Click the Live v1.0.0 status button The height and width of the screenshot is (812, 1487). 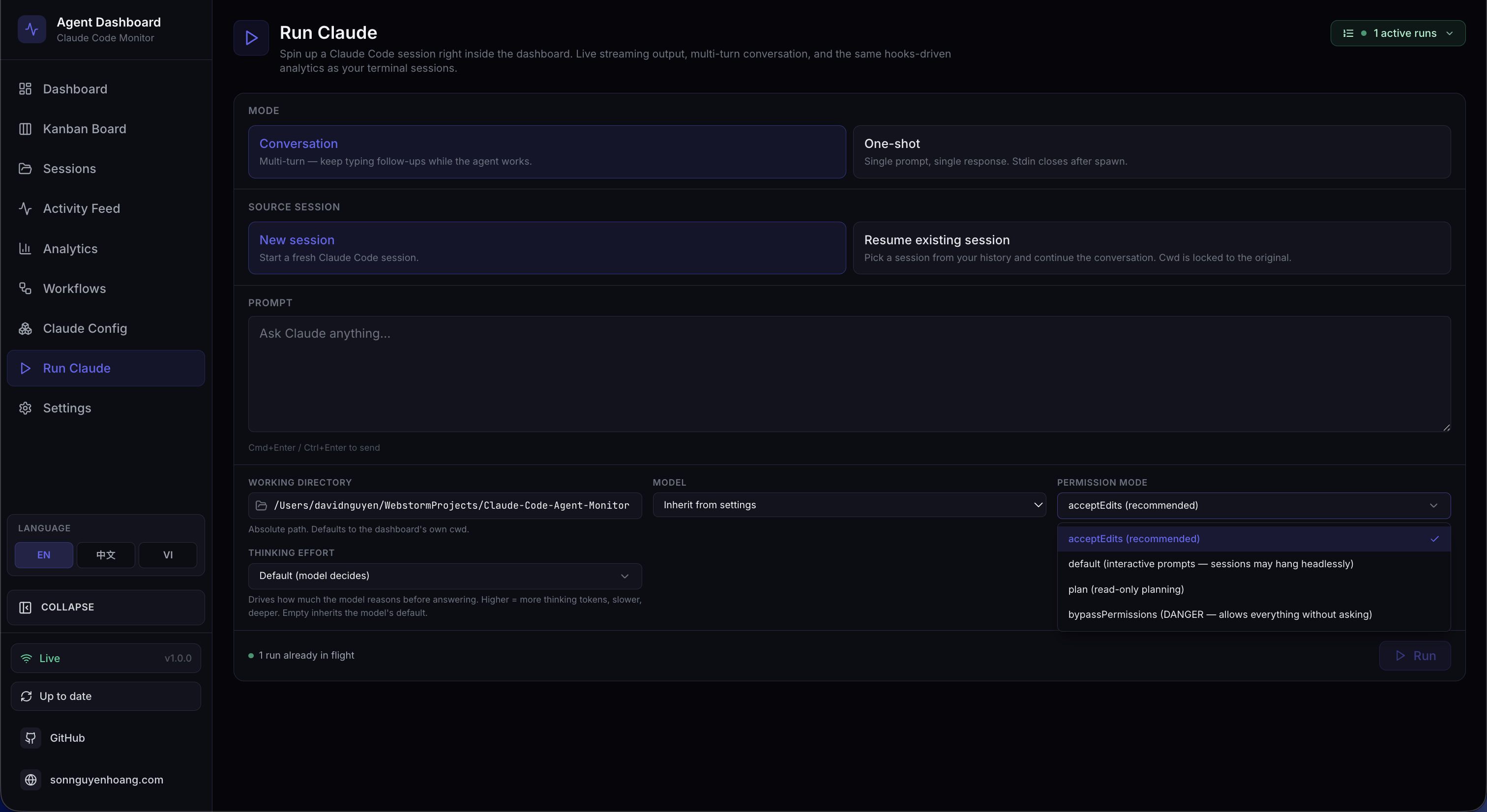pos(106,659)
